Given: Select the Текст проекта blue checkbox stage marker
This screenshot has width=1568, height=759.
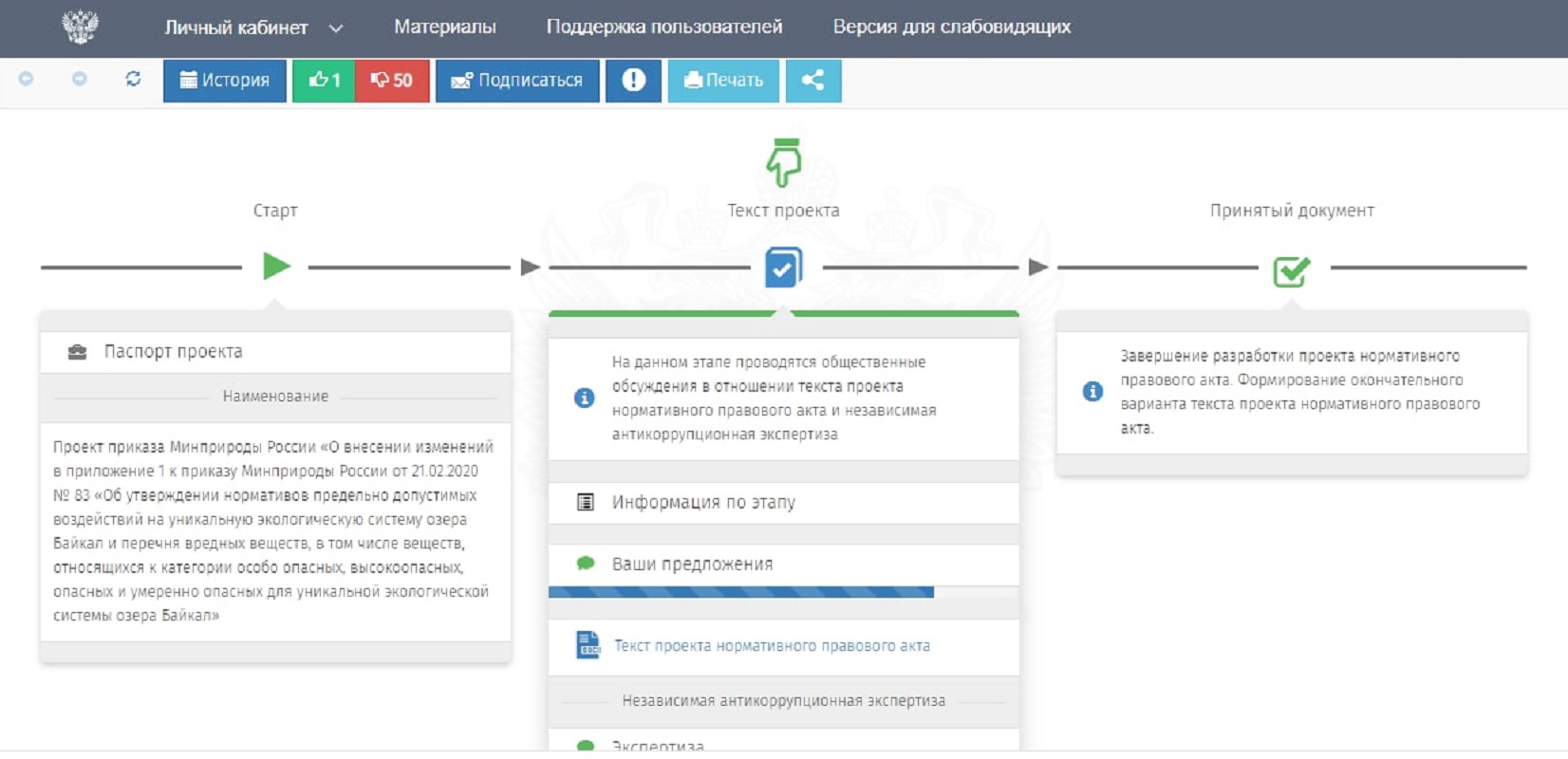Looking at the screenshot, I should [x=784, y=268].
